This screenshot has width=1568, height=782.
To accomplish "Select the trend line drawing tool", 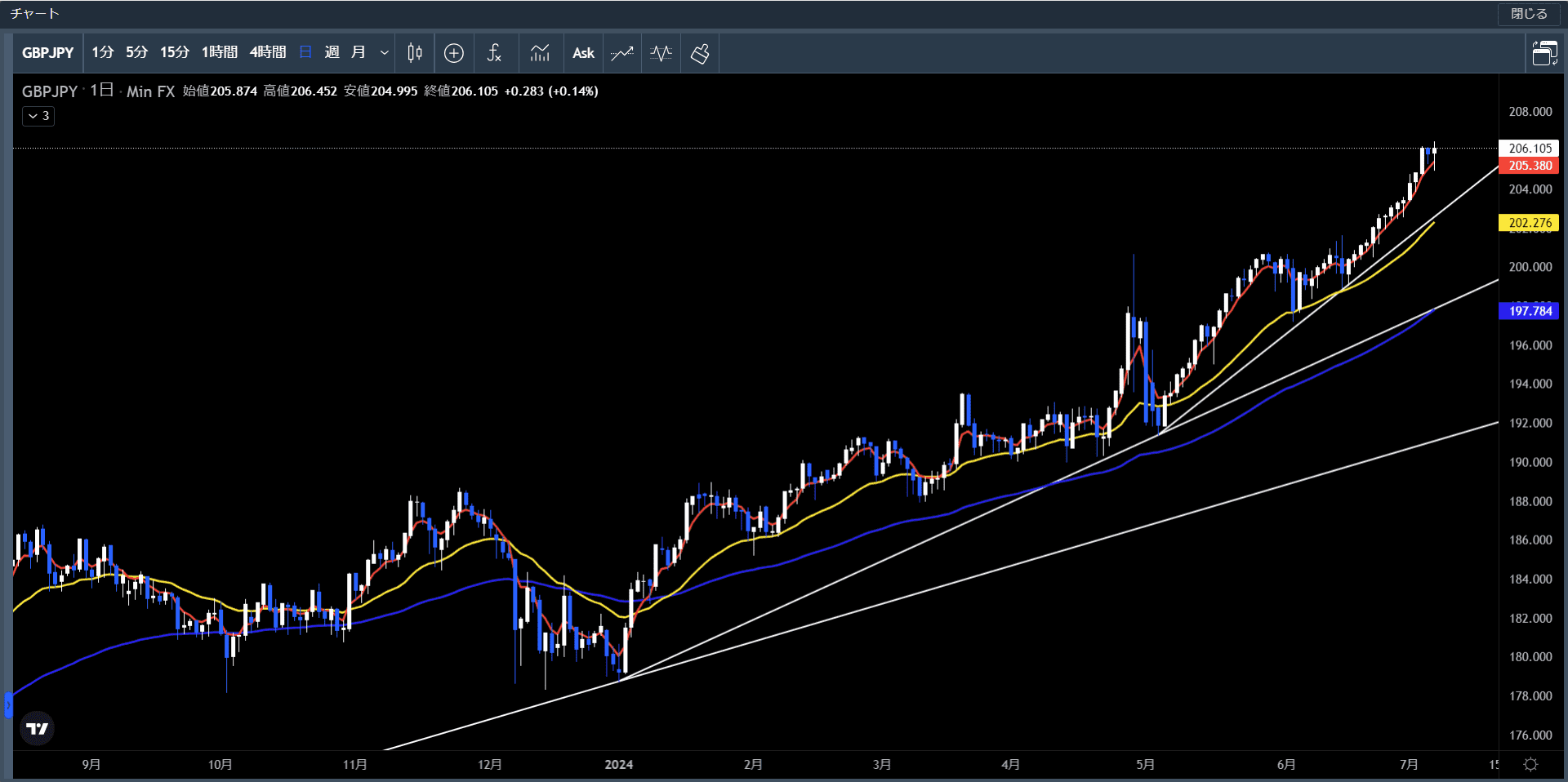I will click(x=622, y=53).
